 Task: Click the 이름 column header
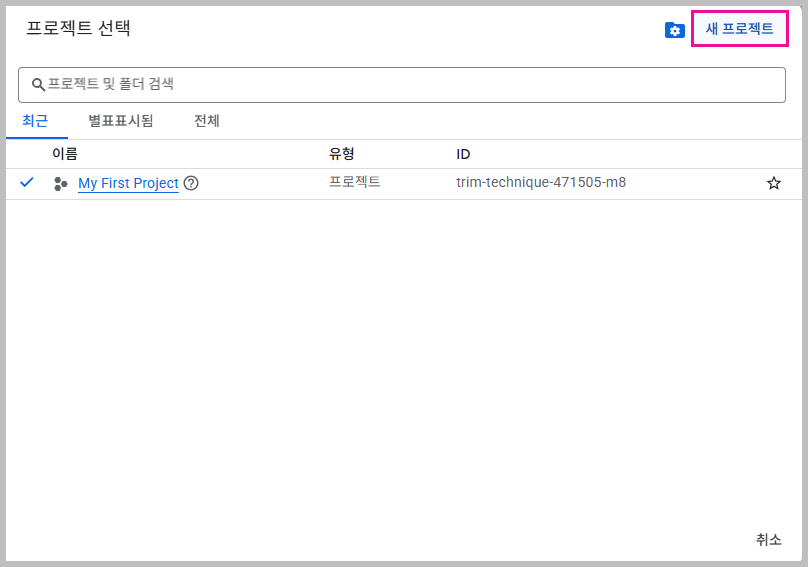coord(65,154)
